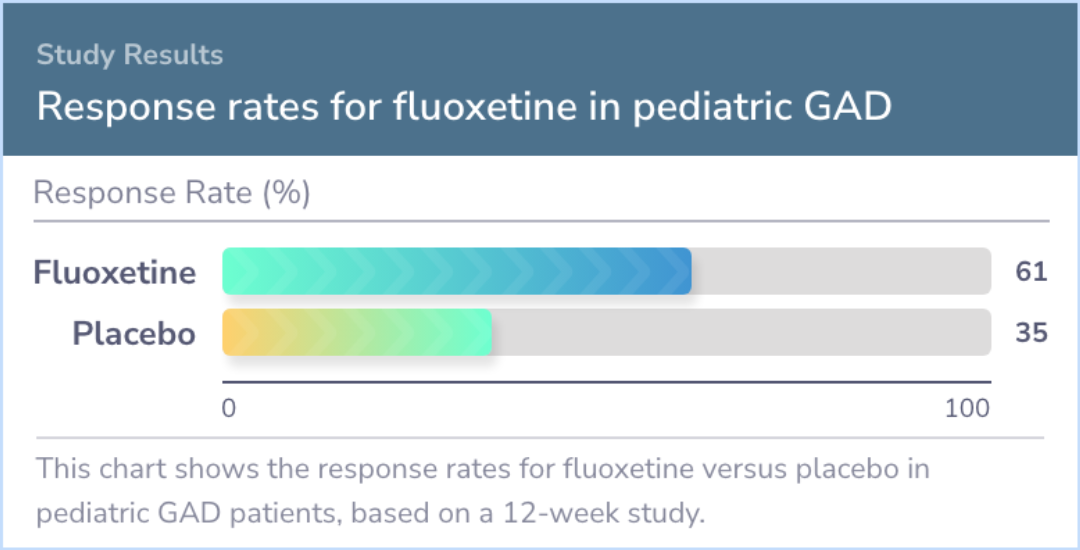
Task: Click the Fluoxetine filled progress bar
Action: tap(457, 271)
